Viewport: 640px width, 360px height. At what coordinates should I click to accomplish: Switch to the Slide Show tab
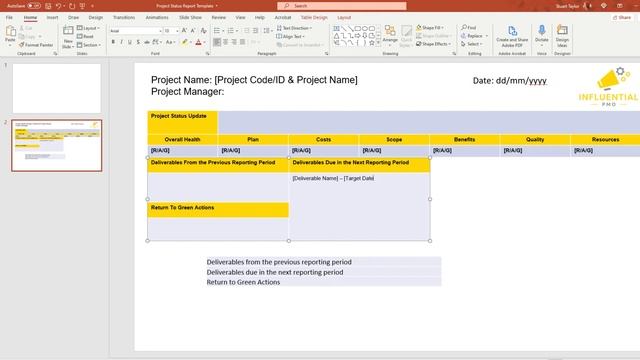[x=190, y=18]
